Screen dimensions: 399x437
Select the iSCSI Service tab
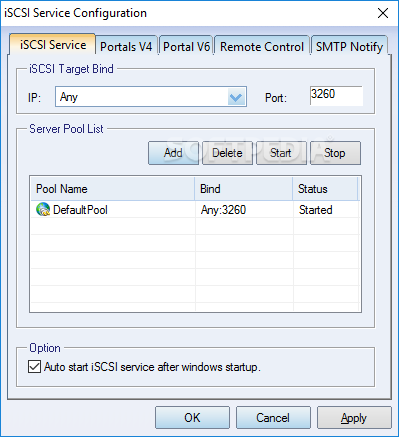53,44
